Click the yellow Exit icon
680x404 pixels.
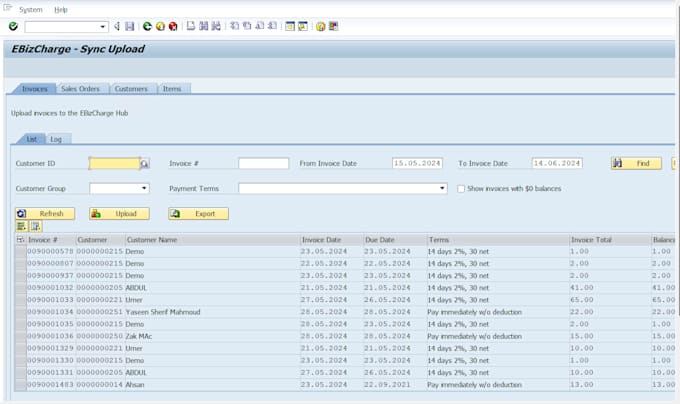click(160, 26)
